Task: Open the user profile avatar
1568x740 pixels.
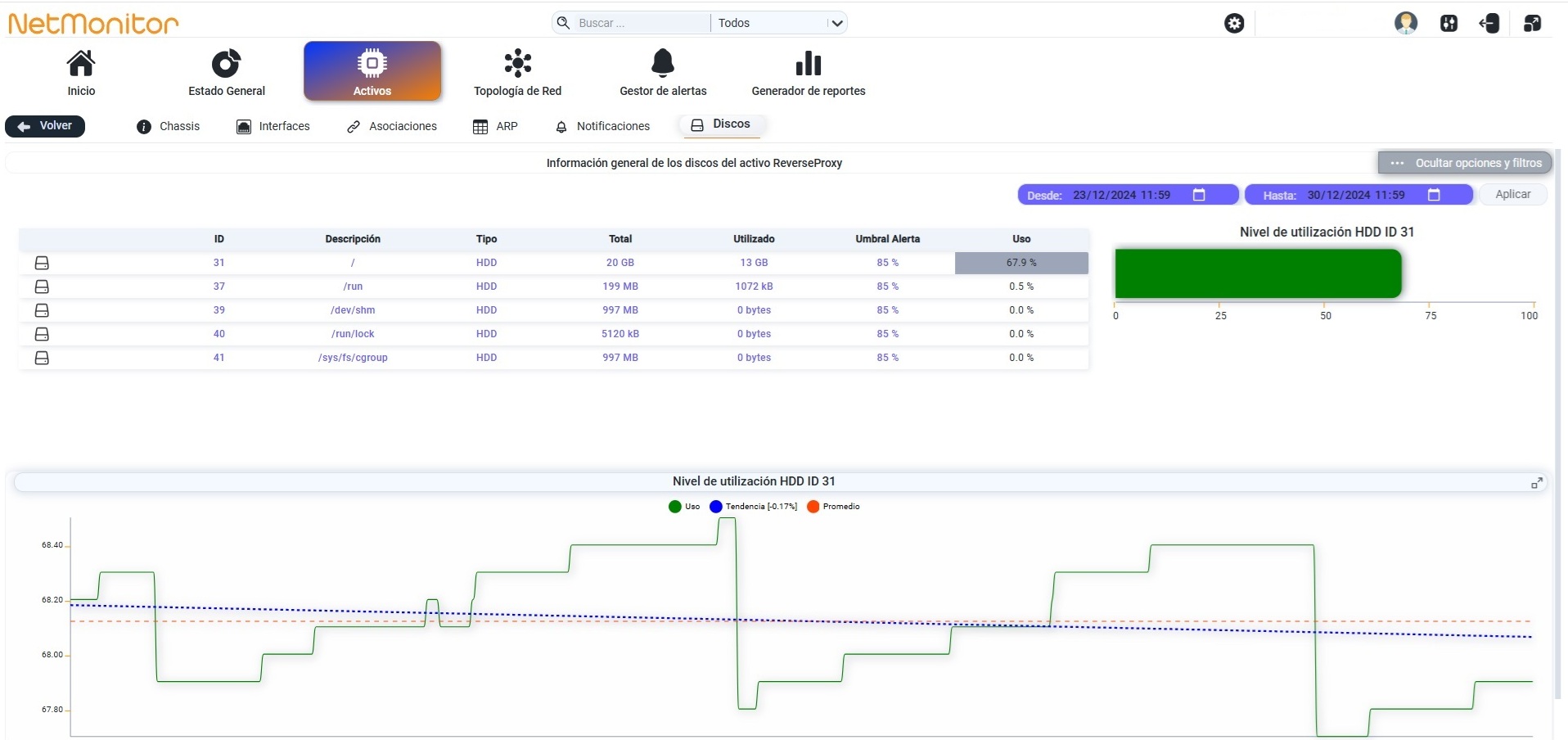Action: 1406,23
